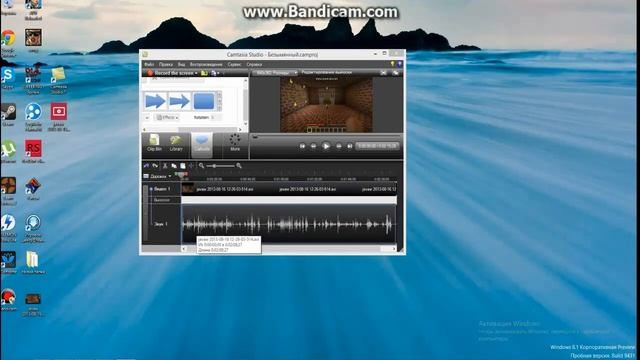The height and width of the screenshot is (360, 640).
Task: Click the timeline playhead marker
Action: click(x=181, y=175)
